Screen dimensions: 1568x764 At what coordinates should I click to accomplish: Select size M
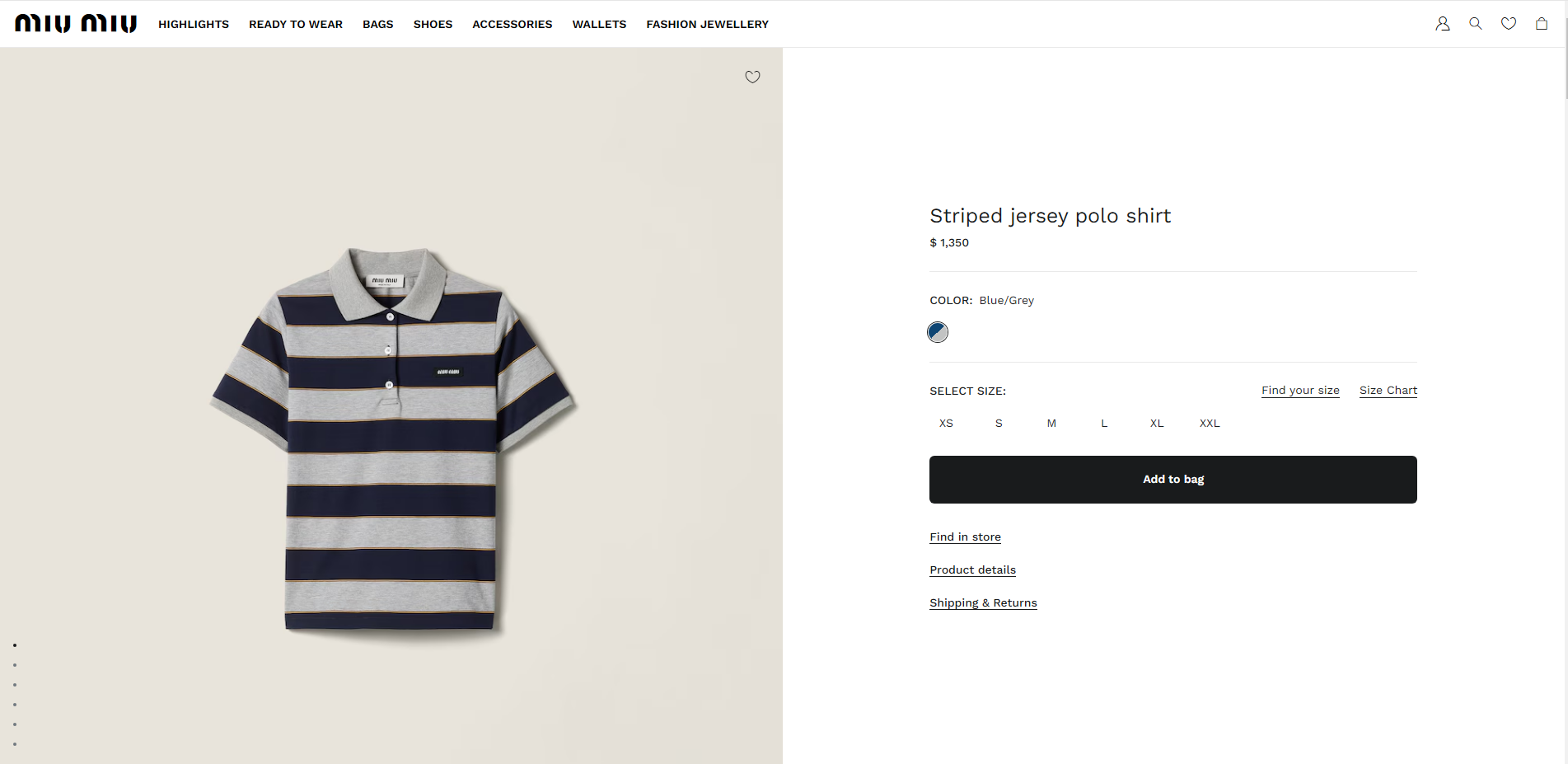click(1051, 424)
